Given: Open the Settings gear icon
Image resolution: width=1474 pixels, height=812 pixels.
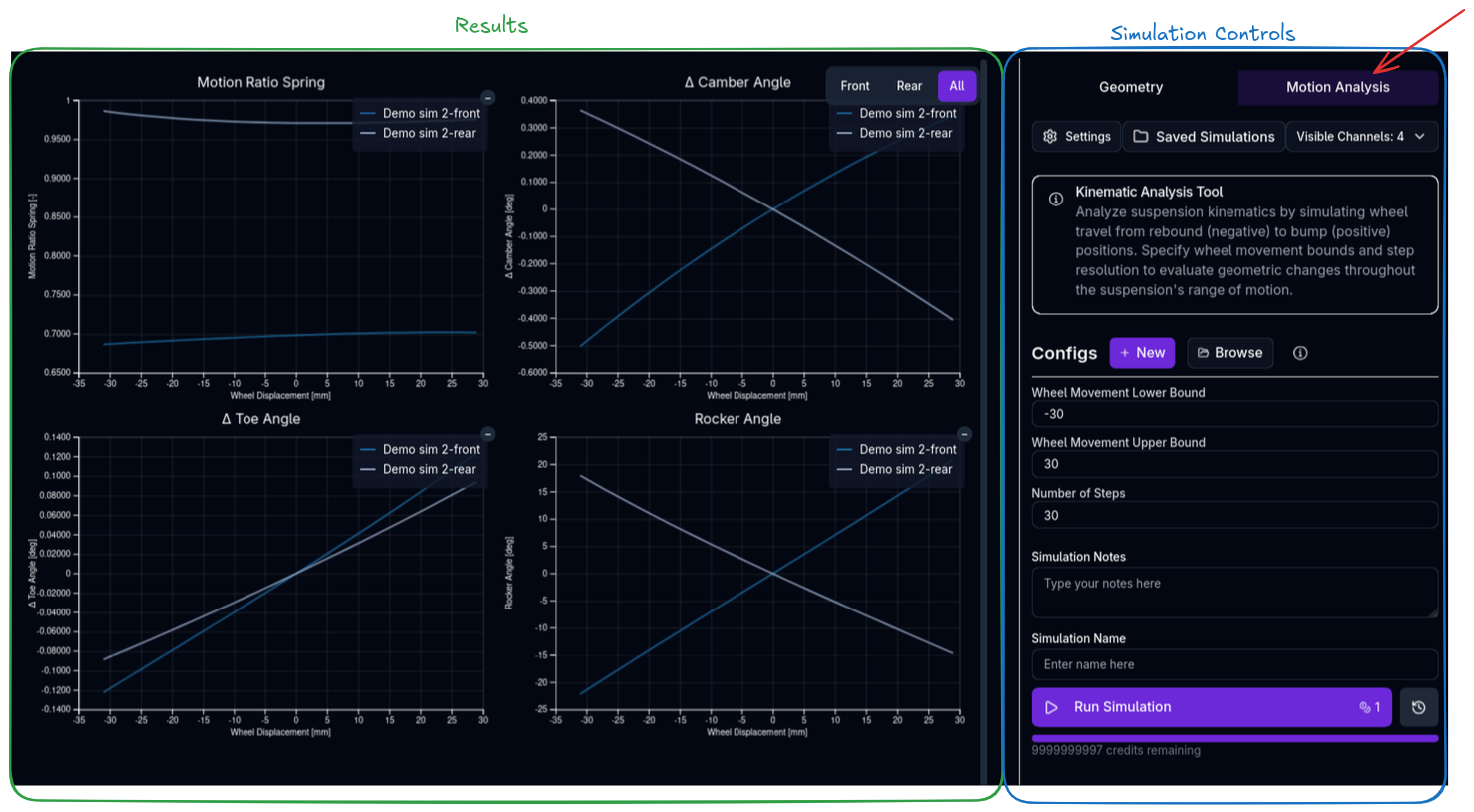Looking at the screenshot, I should click(x=1050, y=137).
